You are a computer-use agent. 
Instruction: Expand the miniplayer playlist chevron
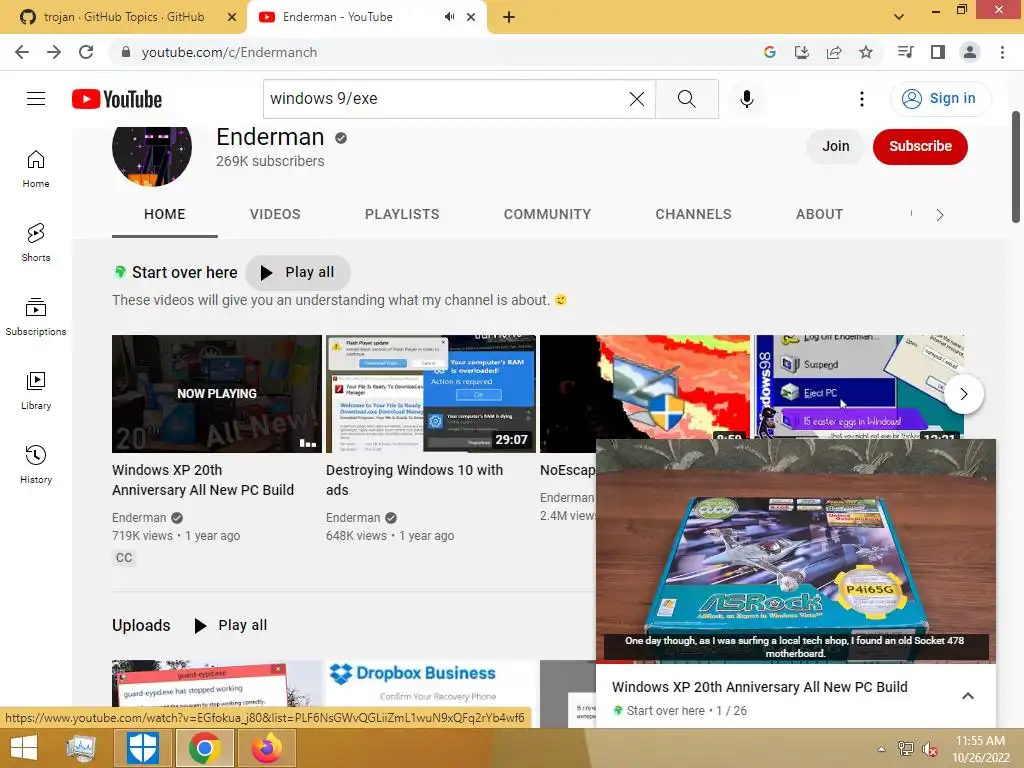point(968,696)
